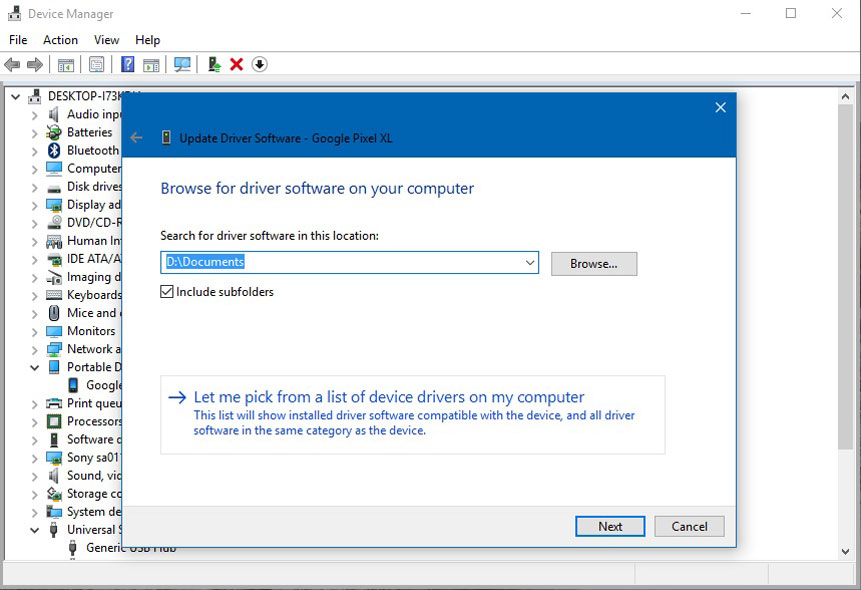The image size is (861, 590).
Task: Toggle the show/hide console tree toolbar icon
Action: pos(65,65)
